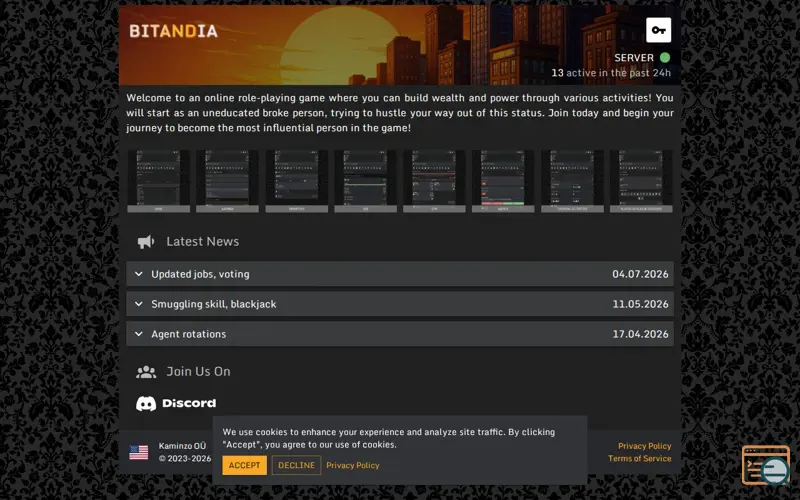Open the footer Privacy Policy link

[644, 446]
